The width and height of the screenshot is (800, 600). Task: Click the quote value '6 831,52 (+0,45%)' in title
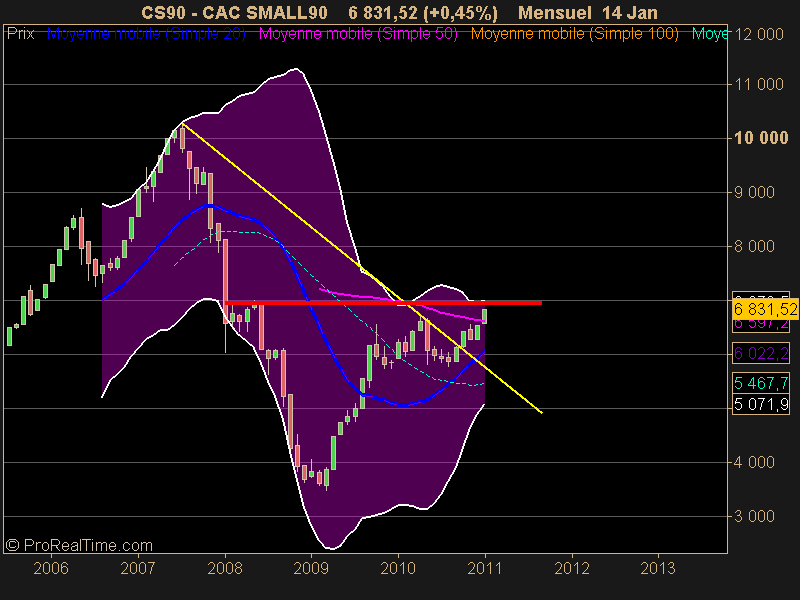423,13
